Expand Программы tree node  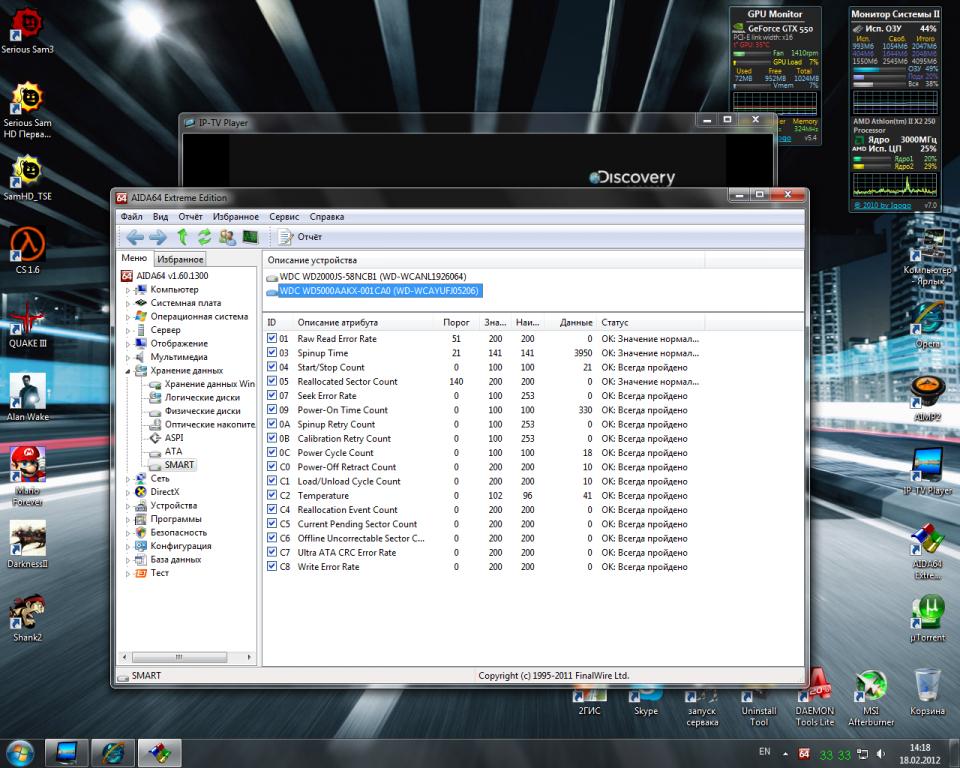point(128,519)
